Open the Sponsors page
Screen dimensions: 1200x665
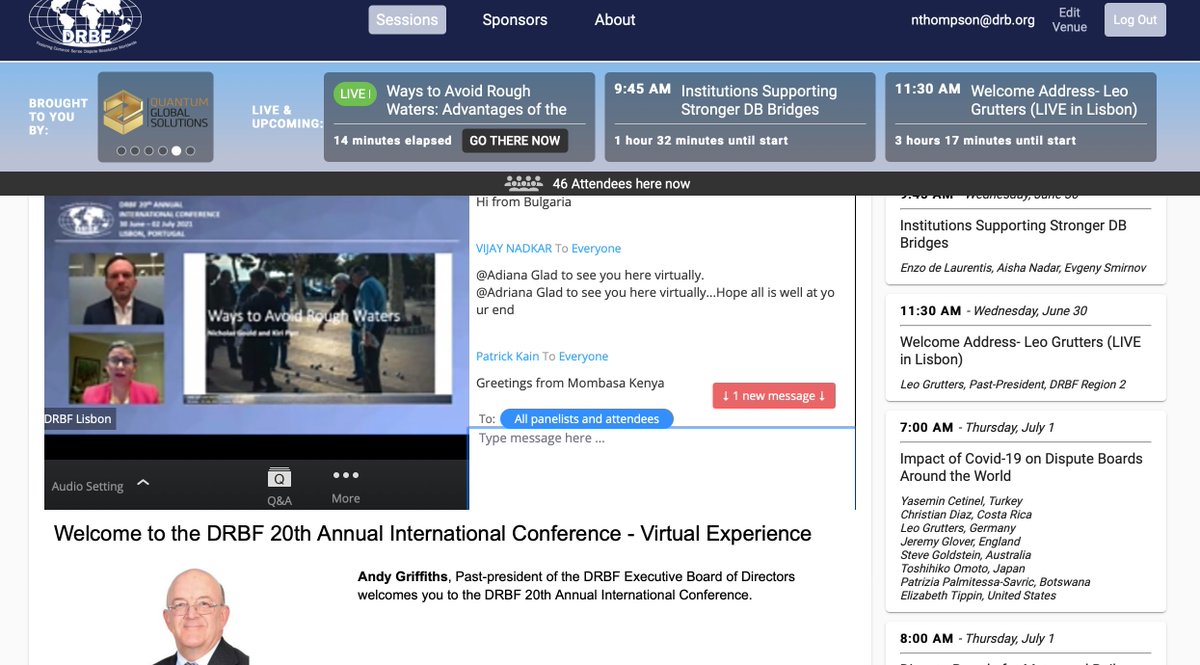tap(515, 20)
